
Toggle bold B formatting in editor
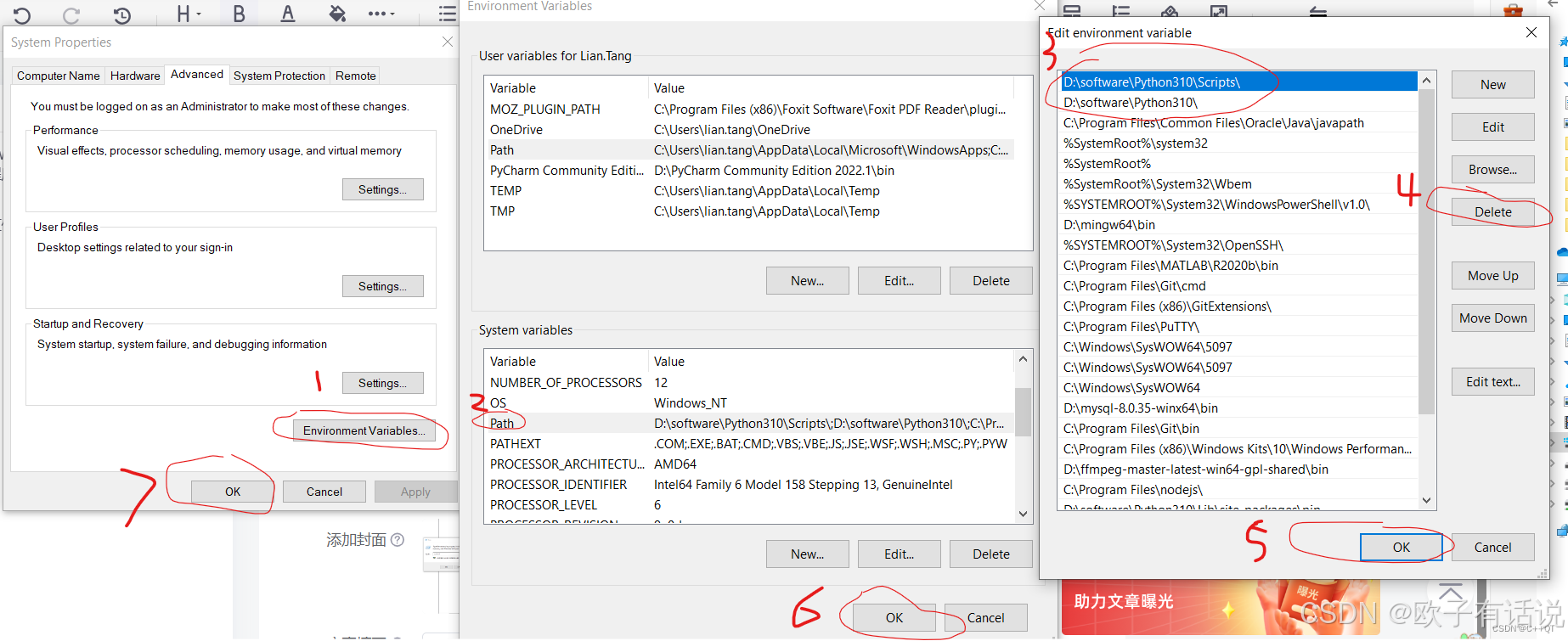[x=239, y=14]
